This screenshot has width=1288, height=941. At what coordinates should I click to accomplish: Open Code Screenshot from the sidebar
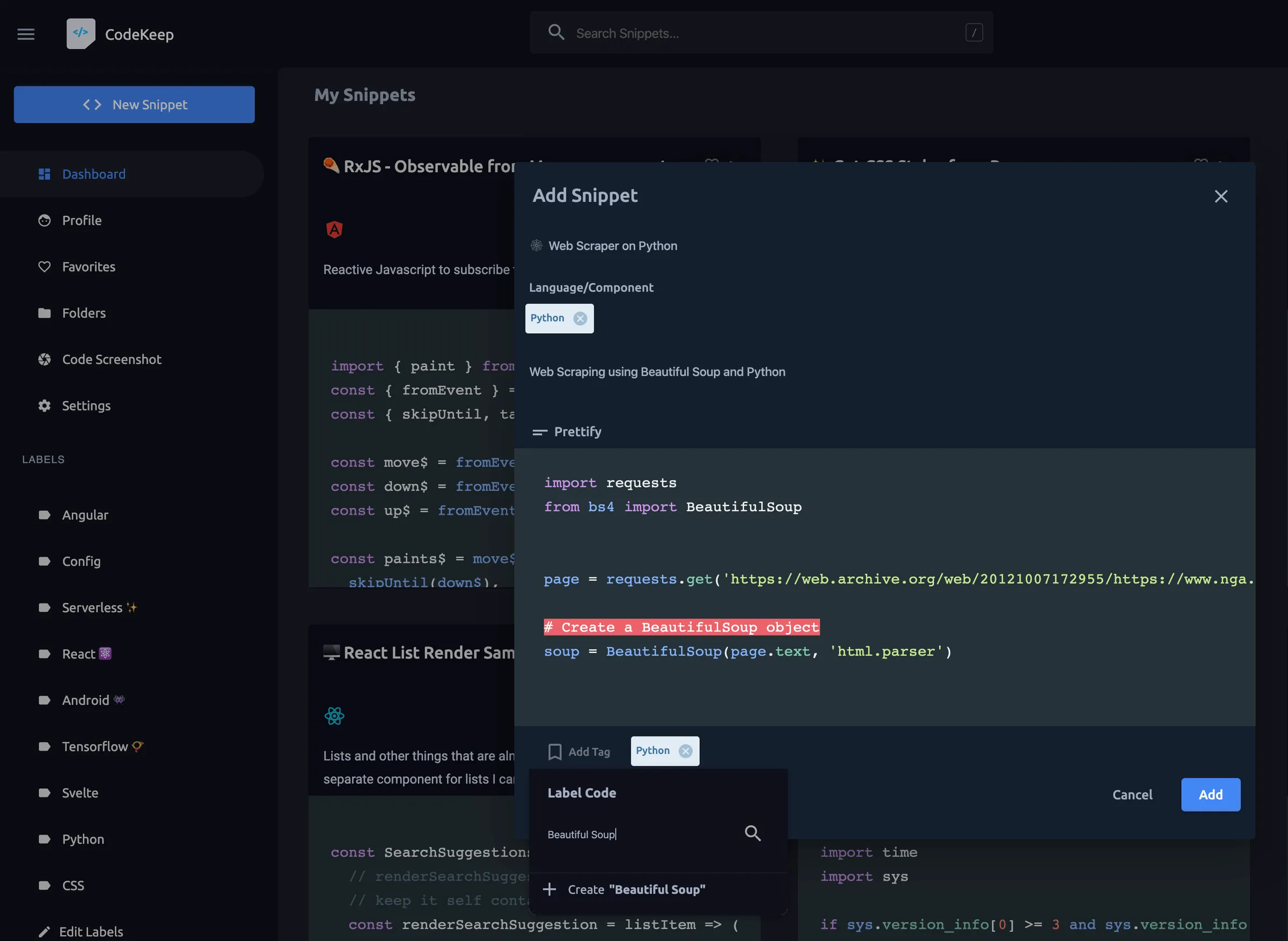point(111,359)
